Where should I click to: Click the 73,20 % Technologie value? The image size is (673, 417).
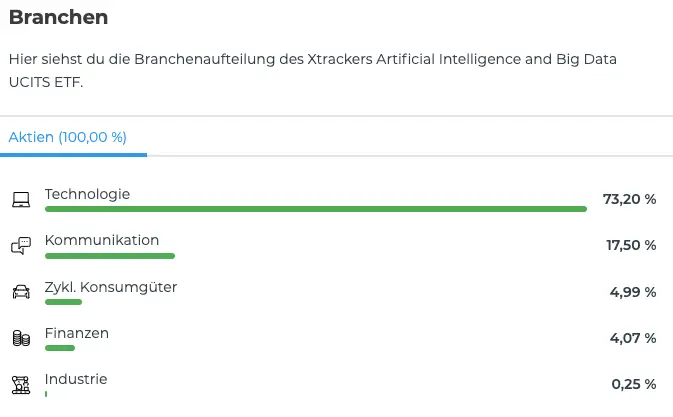click(629, 199)
